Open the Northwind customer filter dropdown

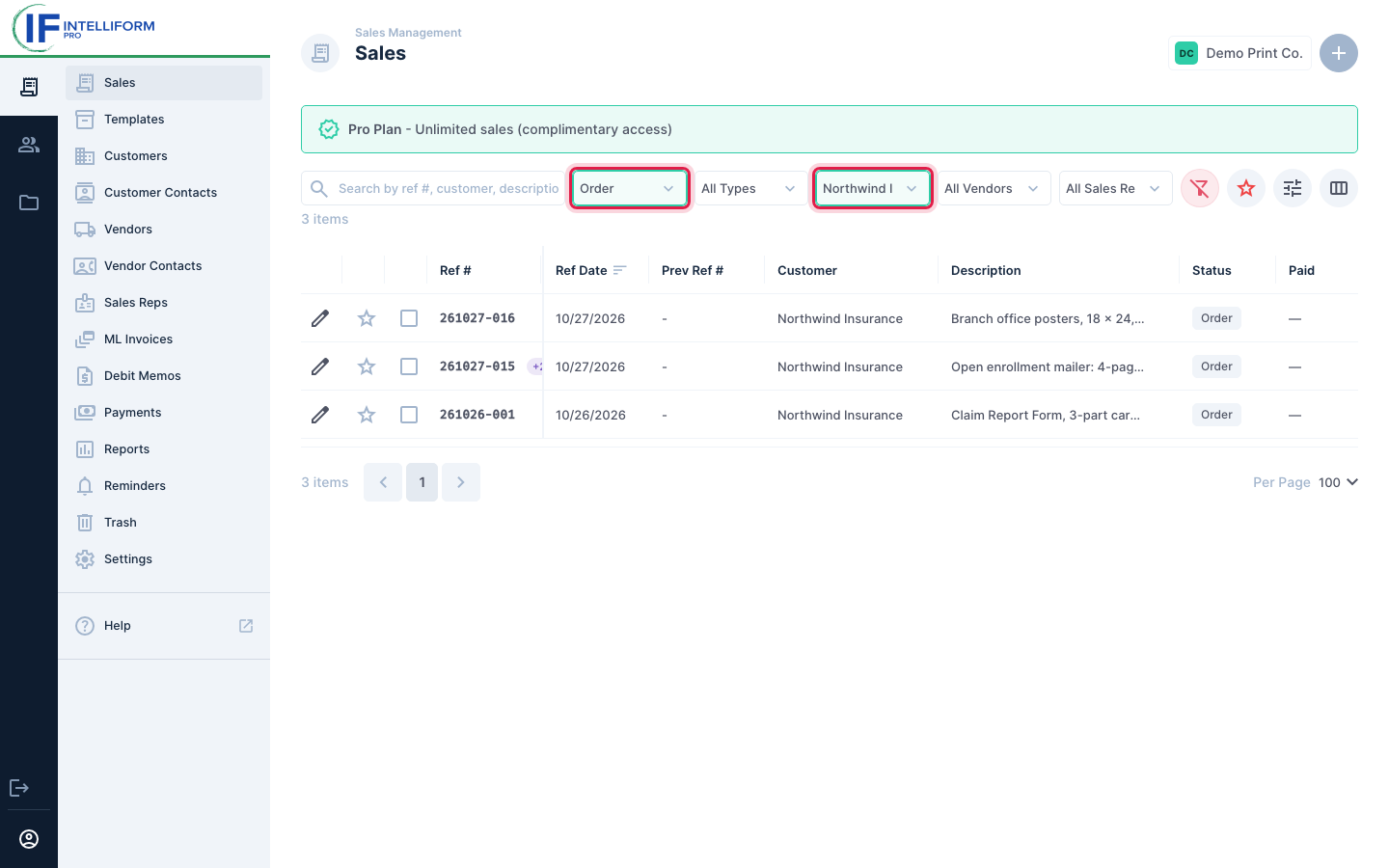873,188
